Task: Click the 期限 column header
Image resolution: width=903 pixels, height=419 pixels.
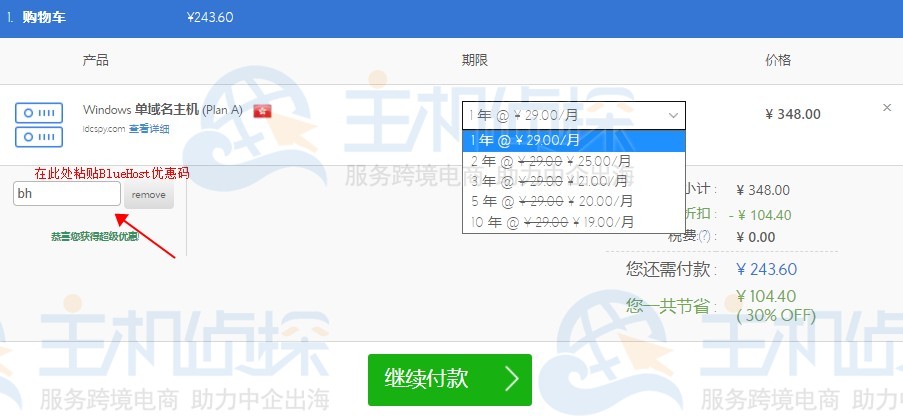Action: click(475, 60)
